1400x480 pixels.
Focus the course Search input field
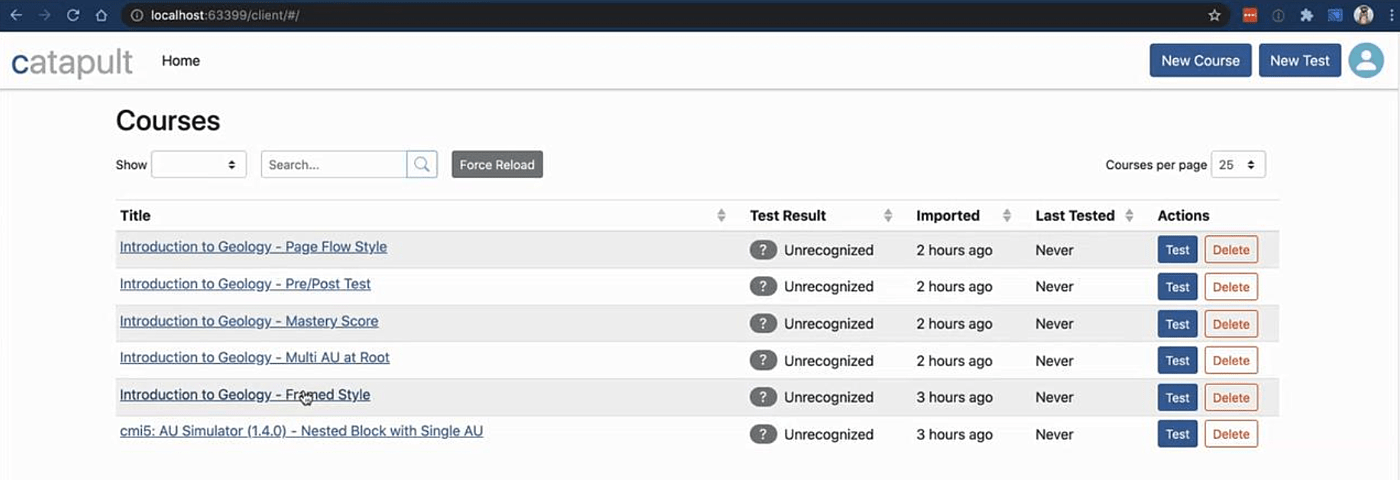click(334, 165)
